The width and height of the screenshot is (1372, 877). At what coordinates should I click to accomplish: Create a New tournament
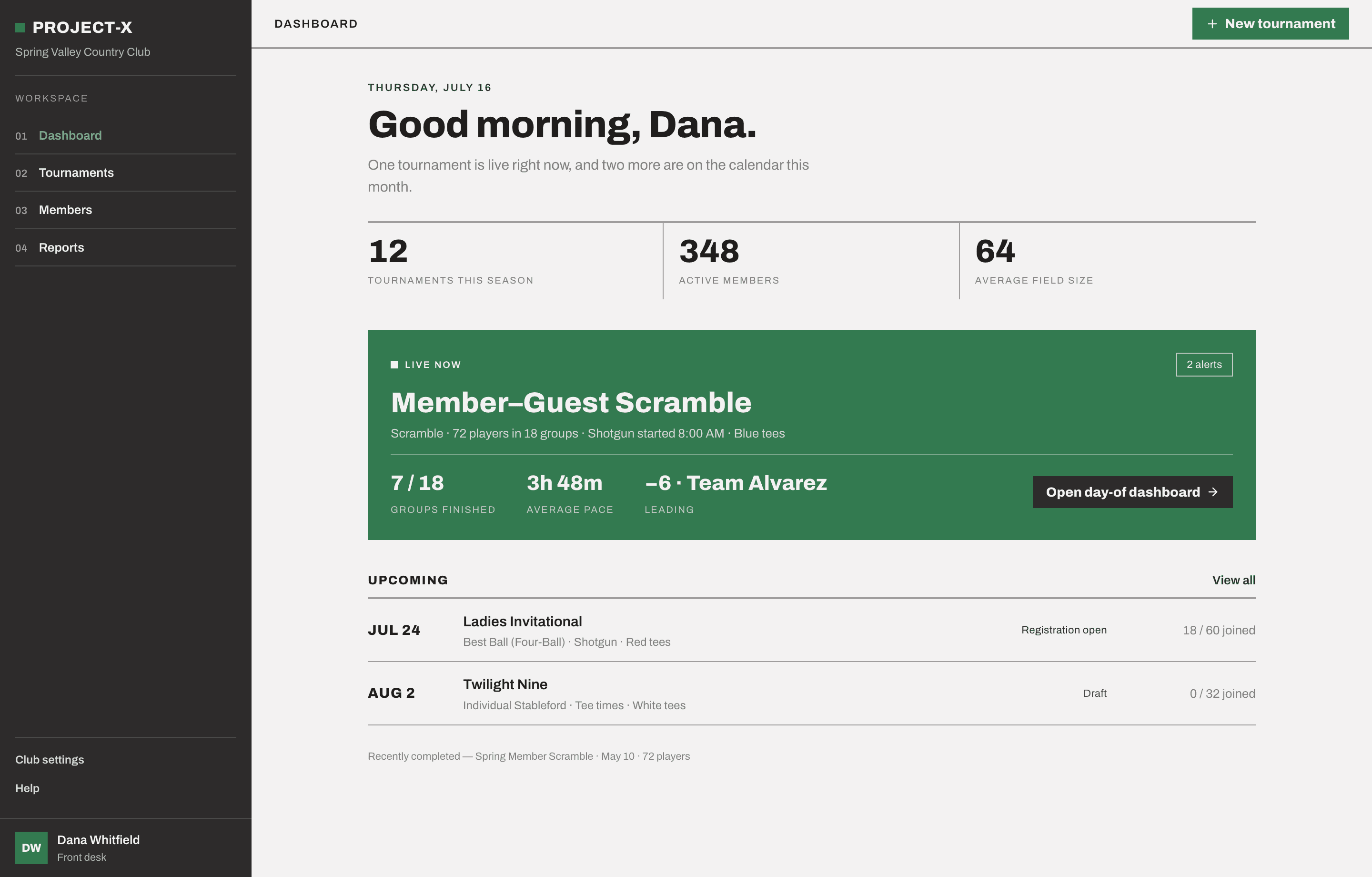(1270, 24)
